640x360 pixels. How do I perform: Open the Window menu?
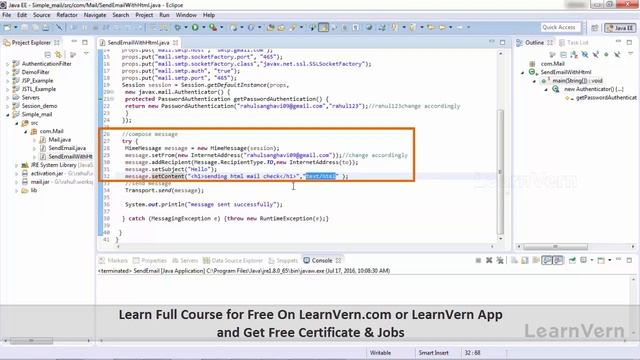click(x=186, y=15)
